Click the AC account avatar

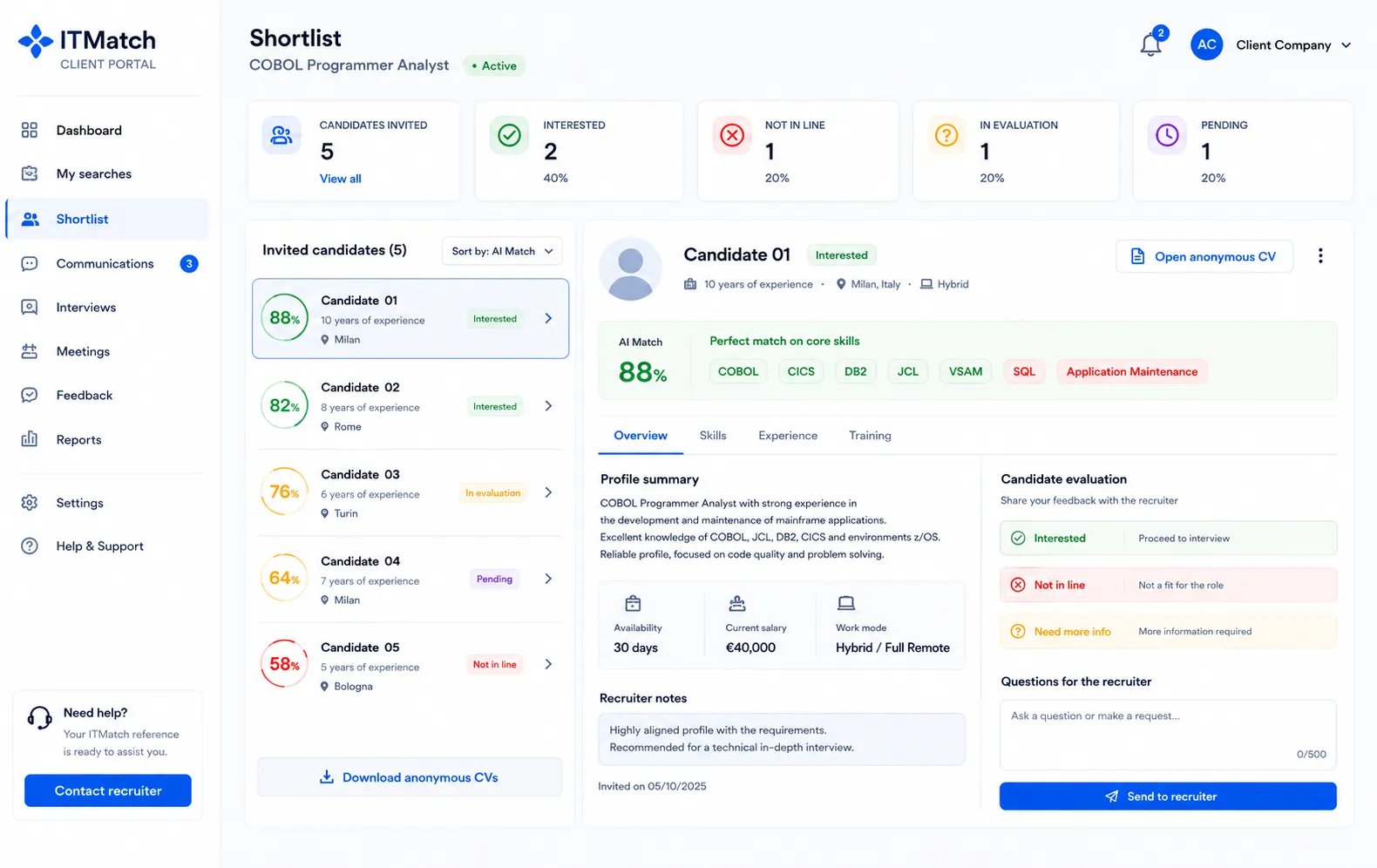click(1206, 44)
